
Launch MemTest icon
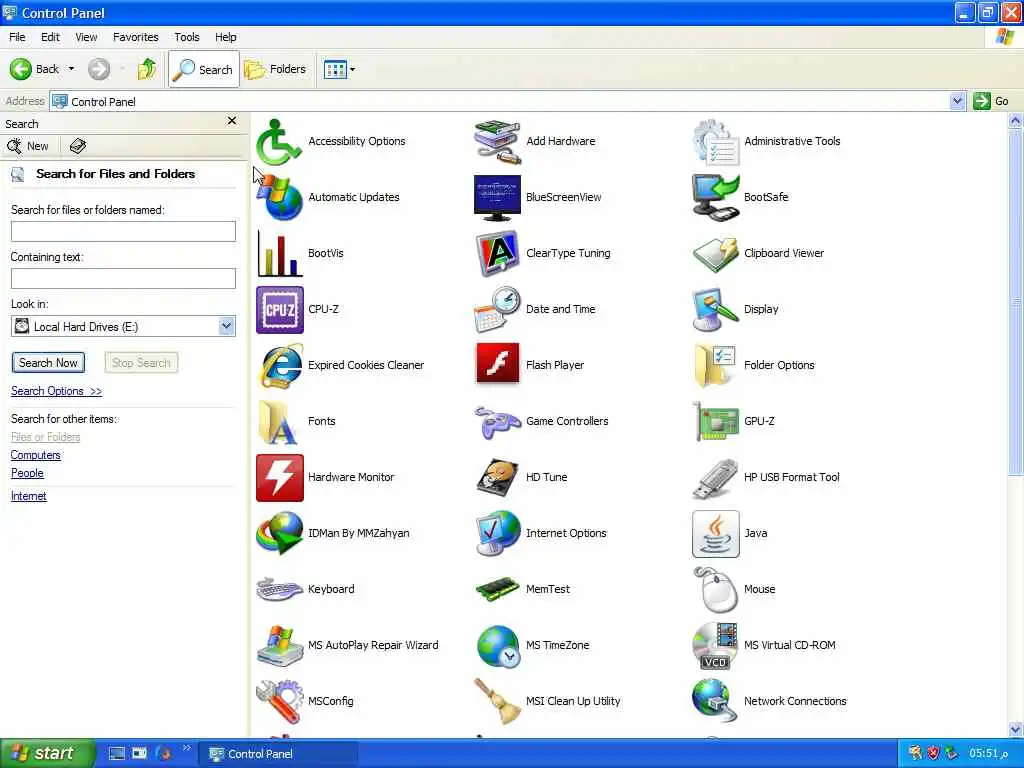click(497, 589)
